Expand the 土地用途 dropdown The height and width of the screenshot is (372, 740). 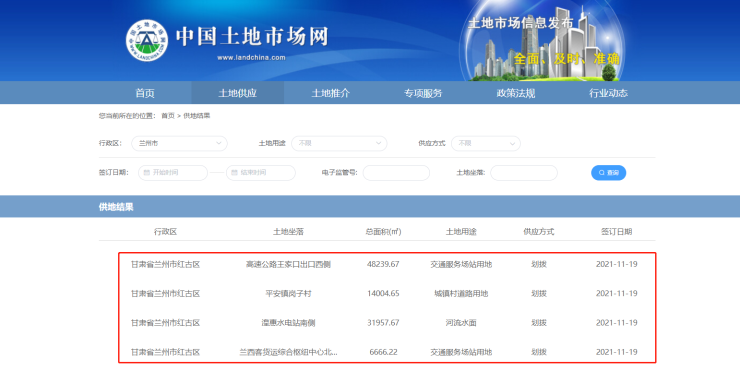point(339,144)
